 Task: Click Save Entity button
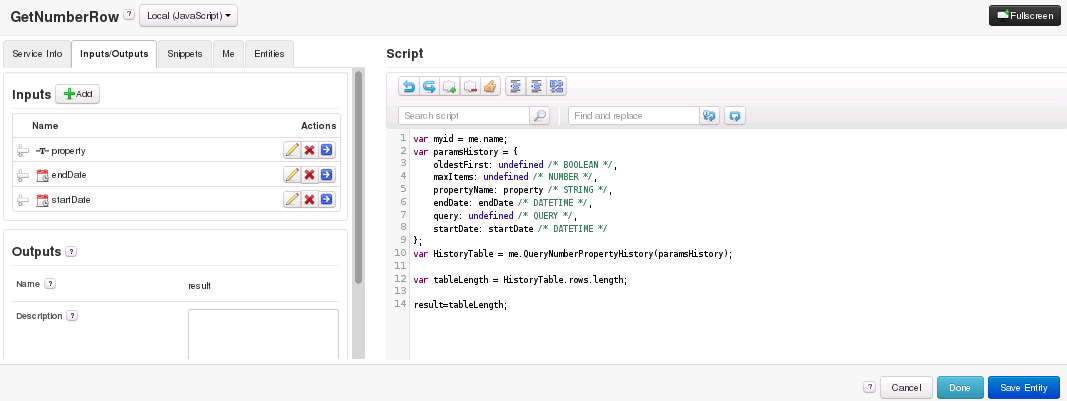1023,387
